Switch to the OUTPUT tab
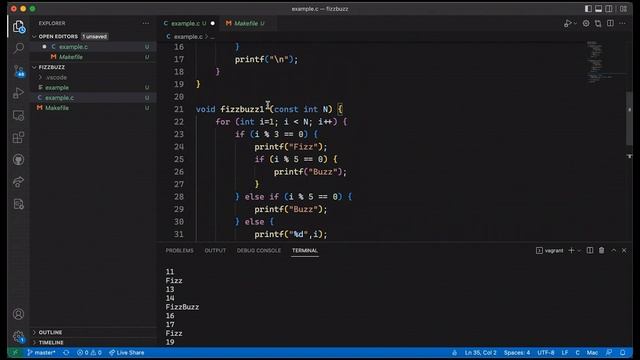The image size is (640, 360). [215, 250]
